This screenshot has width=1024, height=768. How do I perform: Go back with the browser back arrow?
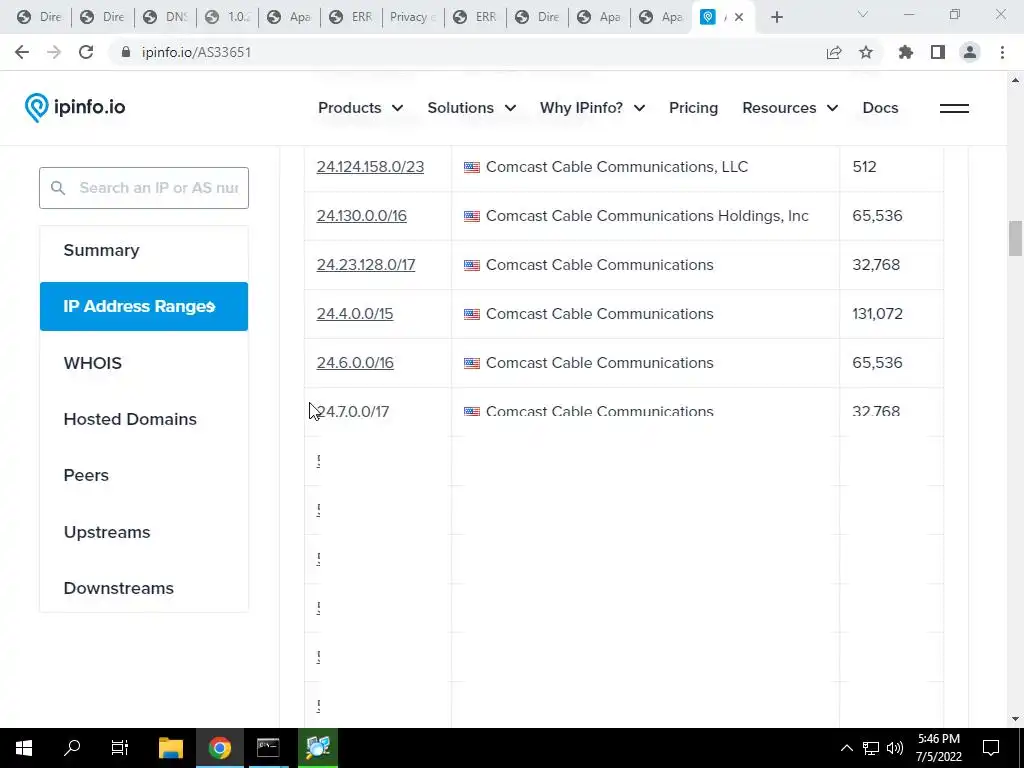click(22, 52)
